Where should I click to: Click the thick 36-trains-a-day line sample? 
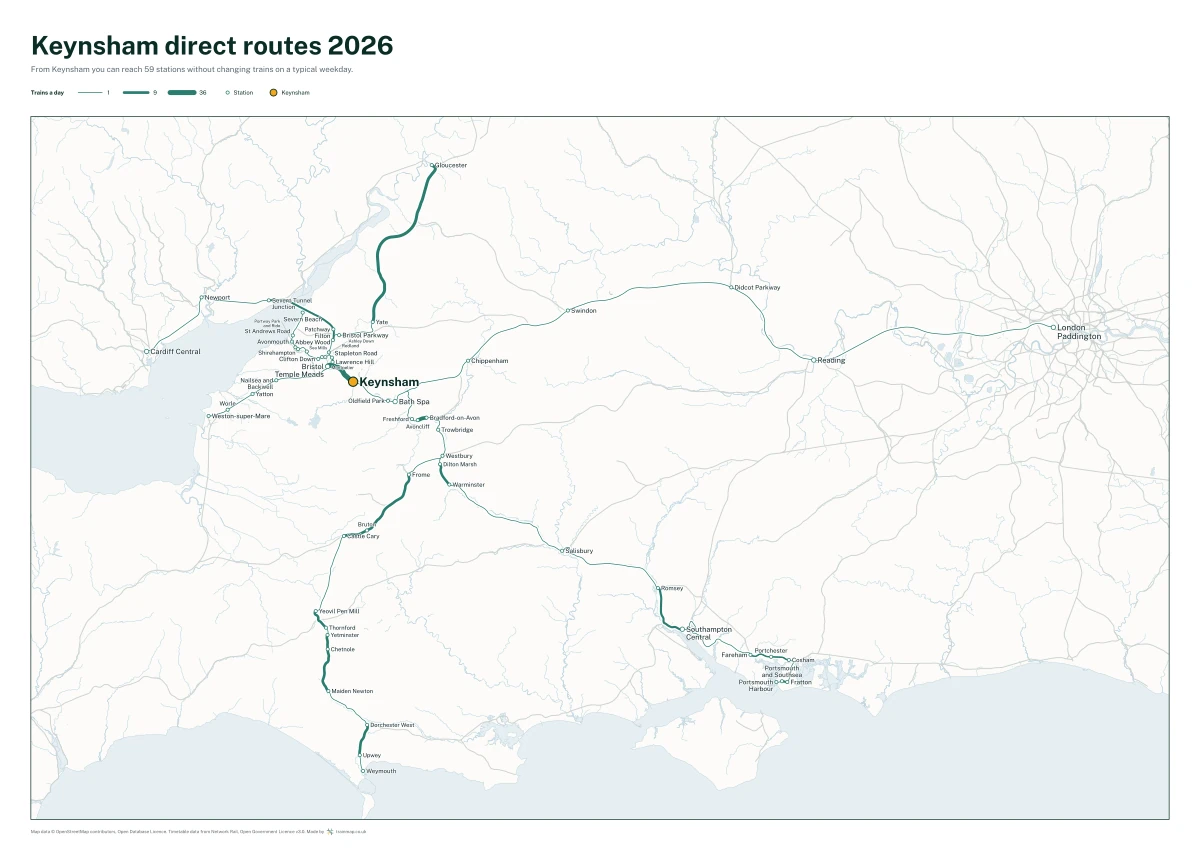[182, 92]
